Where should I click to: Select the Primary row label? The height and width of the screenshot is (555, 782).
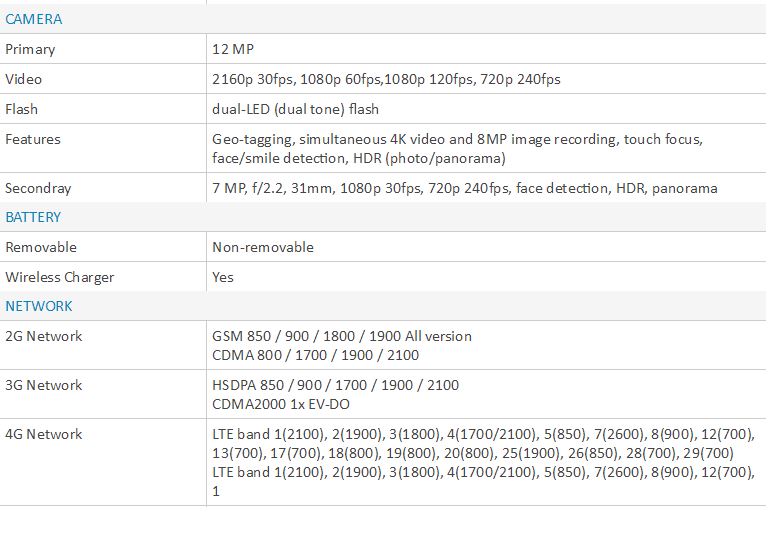tap(31, 49)
